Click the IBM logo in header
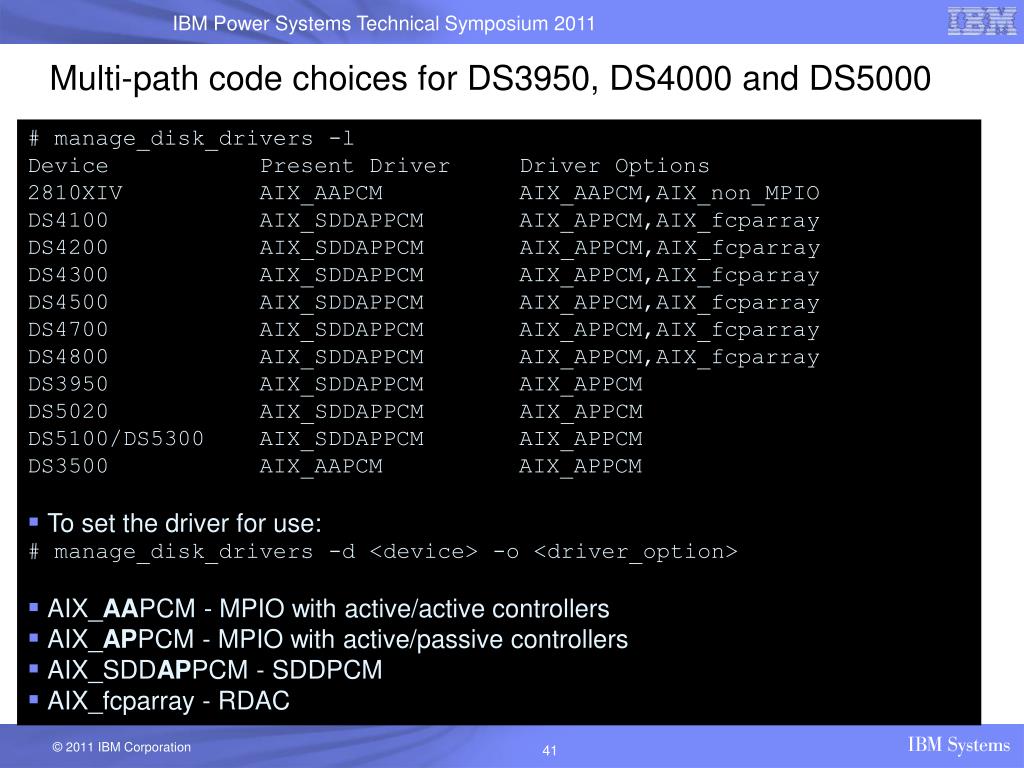The image size is (1024, 768). (982, 22)
